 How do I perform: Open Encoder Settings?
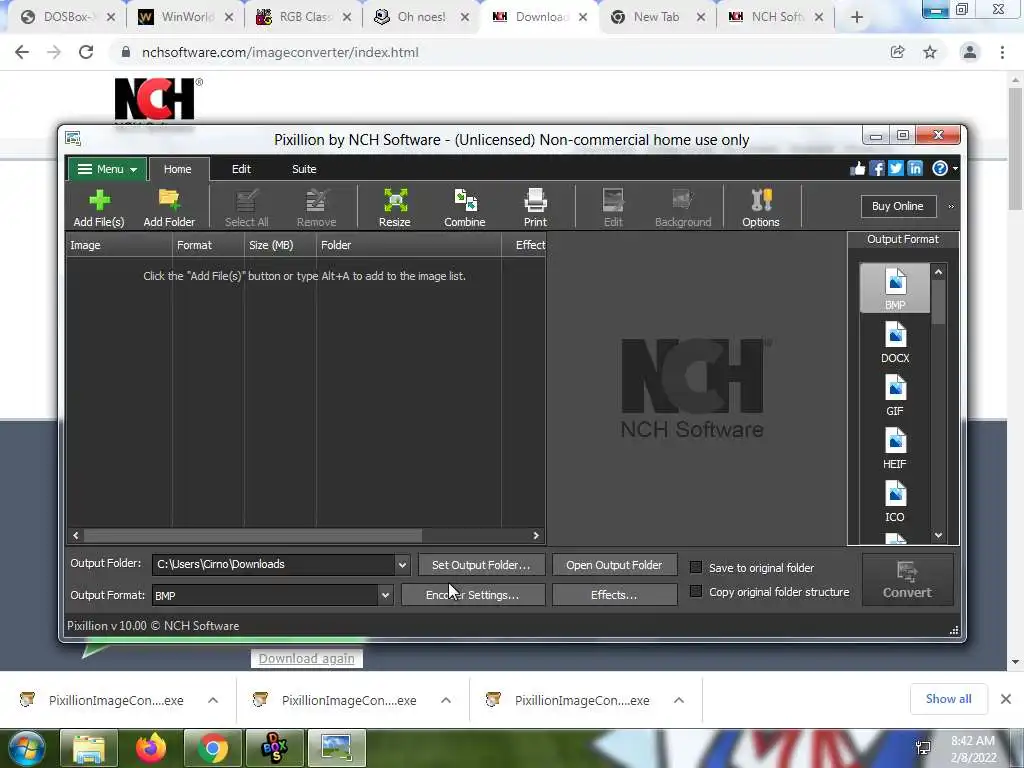(x=473, y=595)
